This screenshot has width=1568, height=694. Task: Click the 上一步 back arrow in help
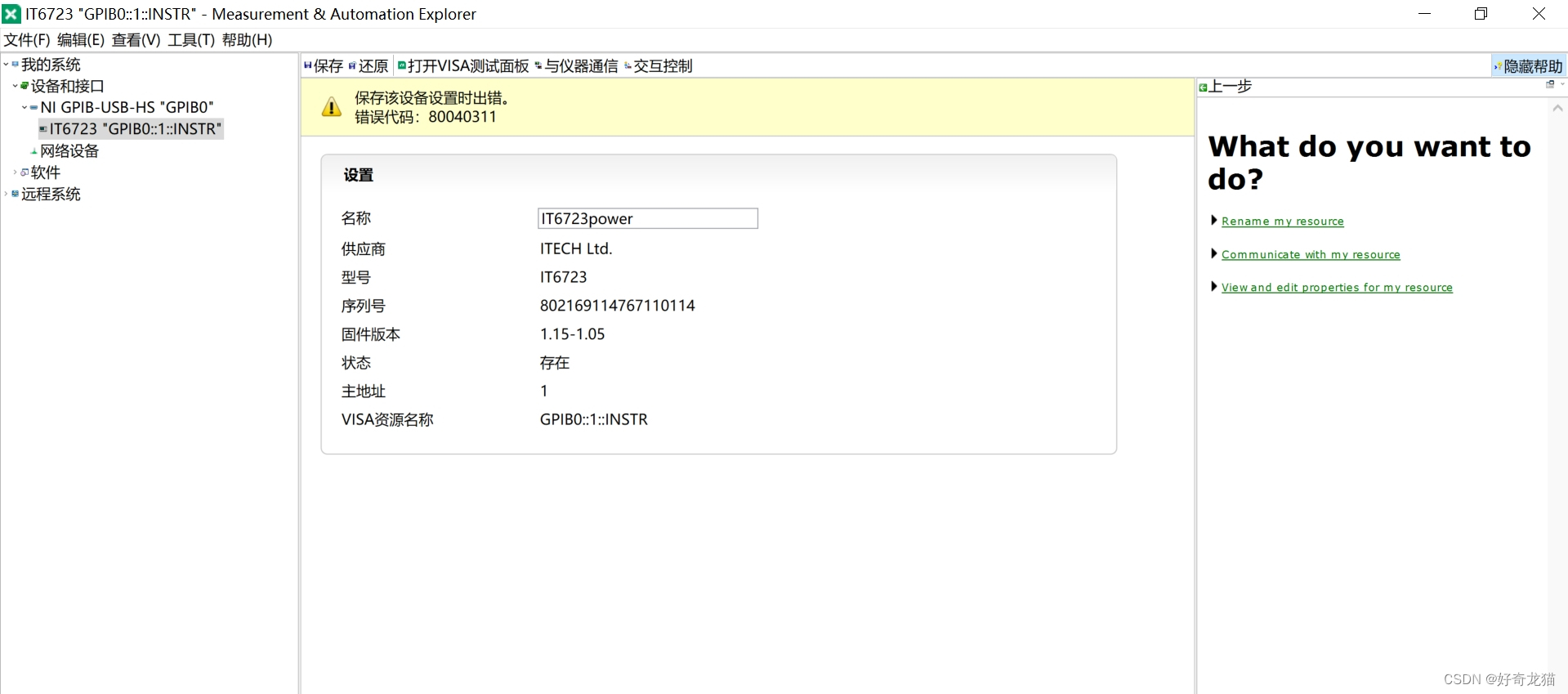(x=1203, y=87)
